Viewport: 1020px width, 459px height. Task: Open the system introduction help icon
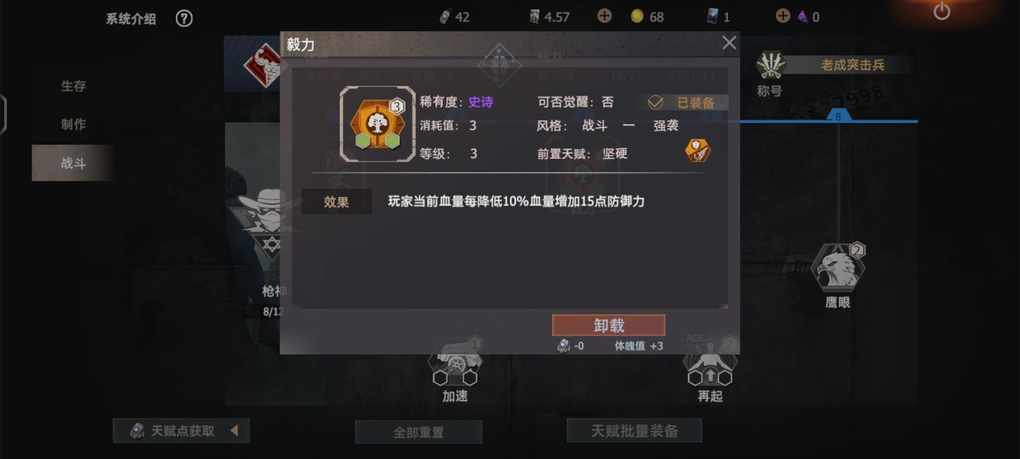click(184, 18)
